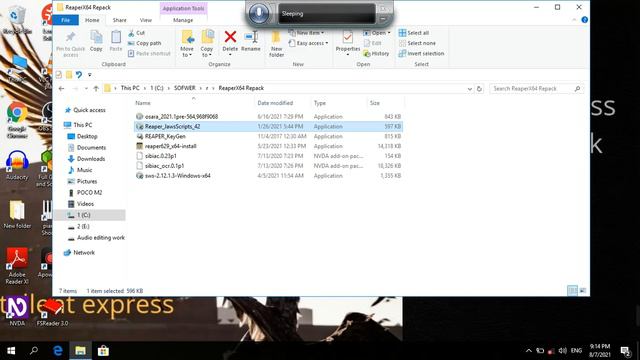Open Audio editing work in navigation

[100, 238]
